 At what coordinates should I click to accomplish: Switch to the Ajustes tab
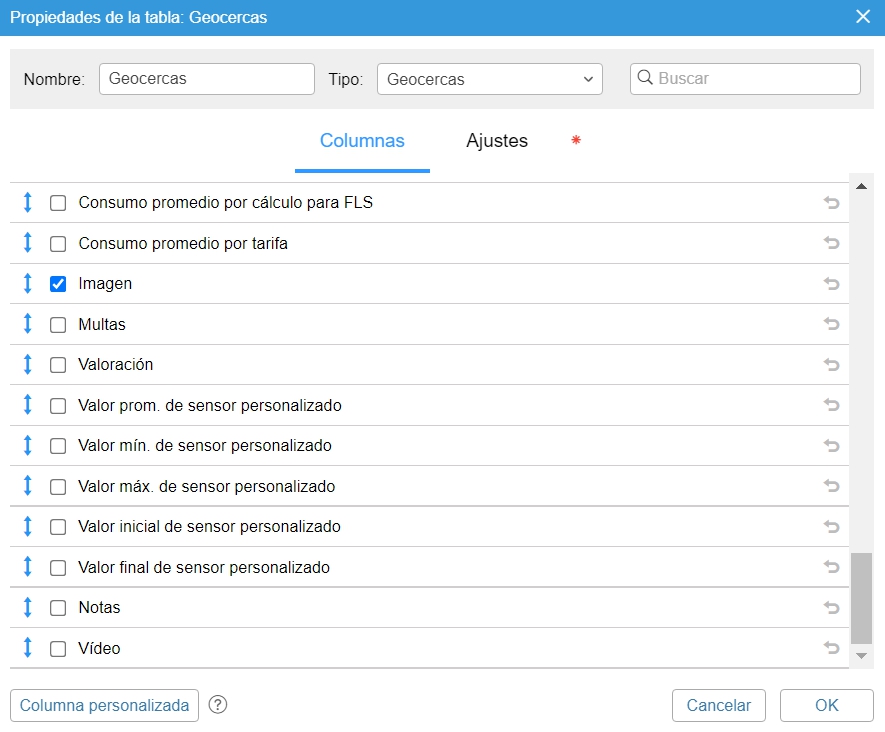pos(497,141)
